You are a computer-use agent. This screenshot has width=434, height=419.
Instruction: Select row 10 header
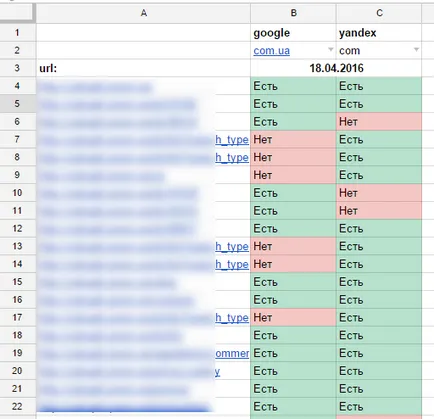tap(18, 193)
